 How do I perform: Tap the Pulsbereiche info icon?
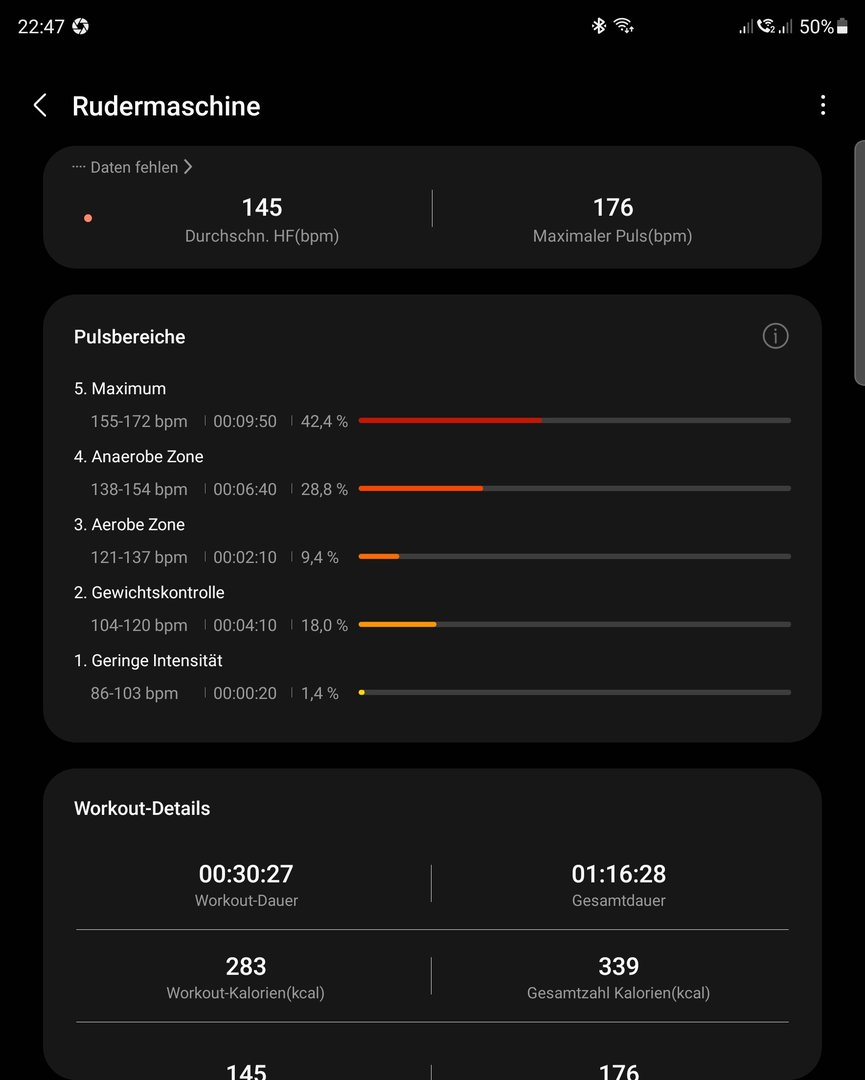coord(775,336)
